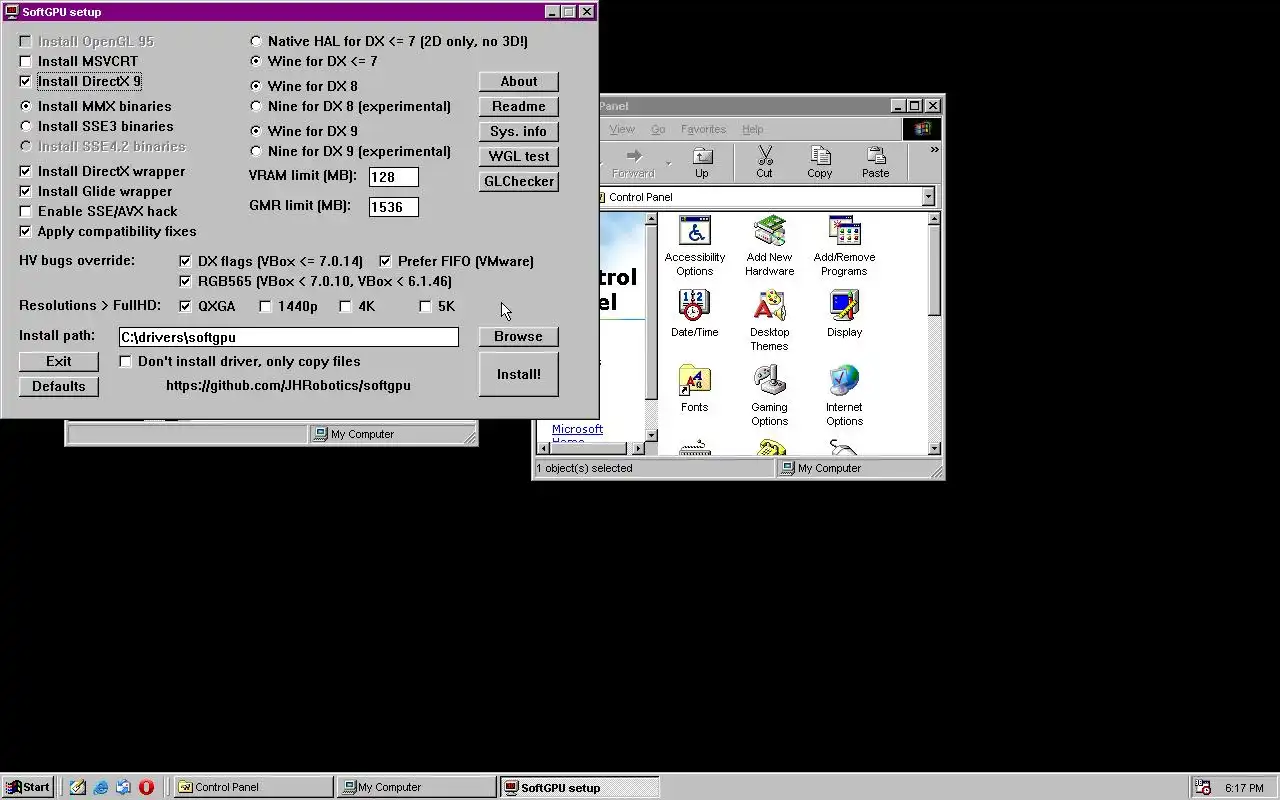Toggle Prefer FIFO (VMware) checkbox

[385, 261]
